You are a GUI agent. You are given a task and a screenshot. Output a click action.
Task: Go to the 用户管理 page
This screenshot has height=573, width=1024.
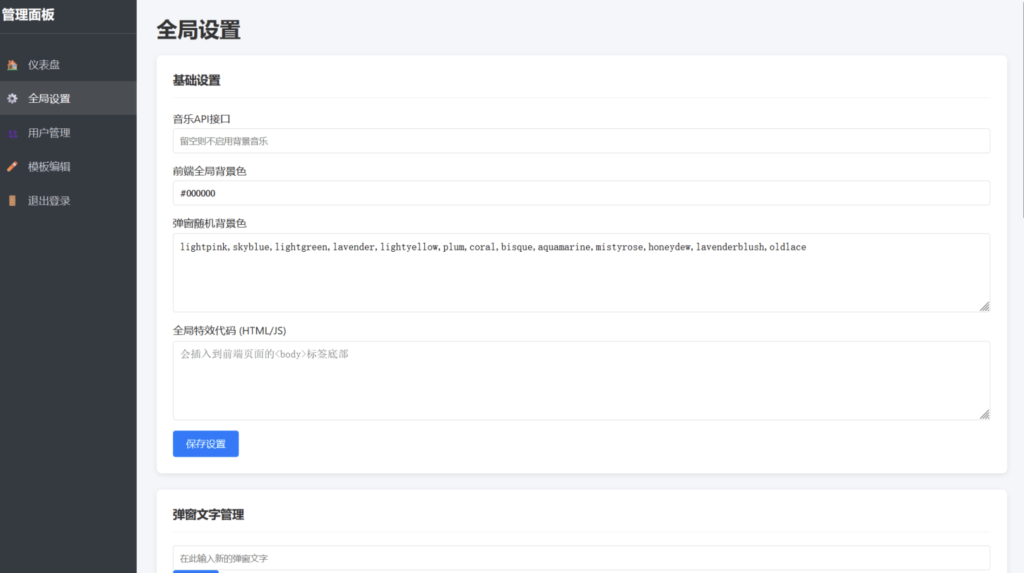coord(49,133)
